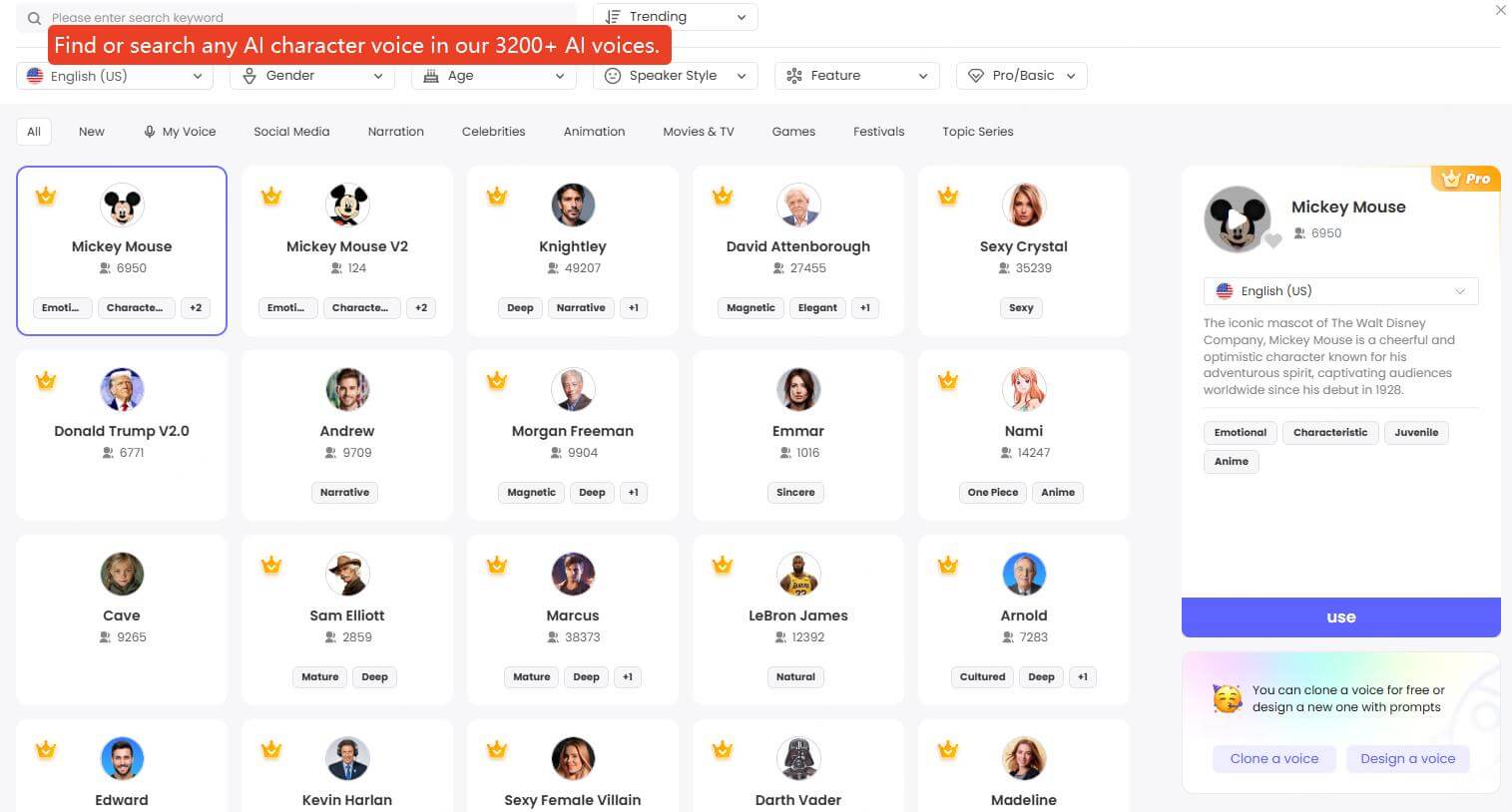Viewport: 1512px width, 812px height.
Task: Click the Clone a voice button
Action: (1273, 759)
